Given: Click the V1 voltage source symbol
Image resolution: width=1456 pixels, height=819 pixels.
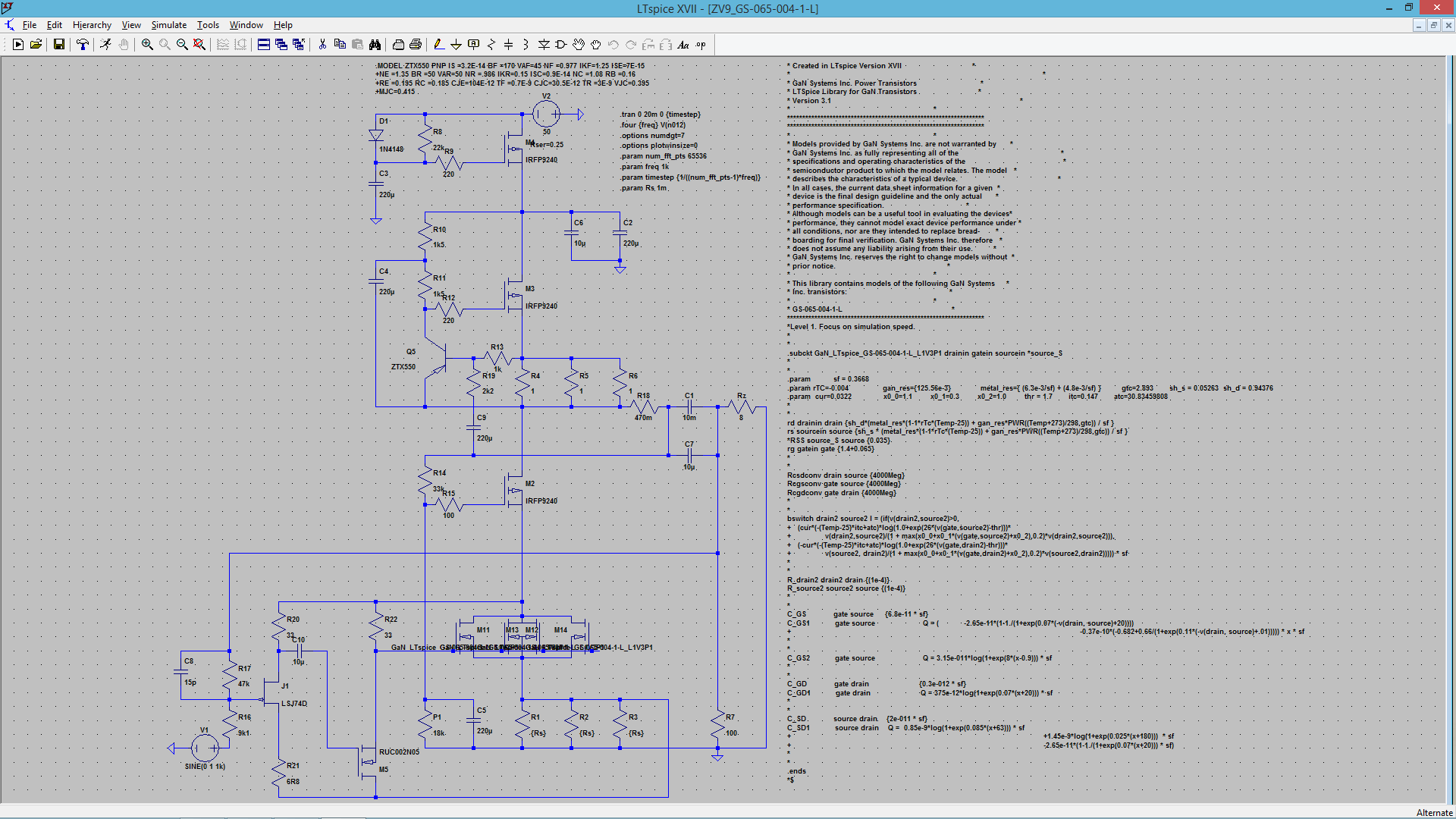Looking at the screenshot, I should 205,748.
